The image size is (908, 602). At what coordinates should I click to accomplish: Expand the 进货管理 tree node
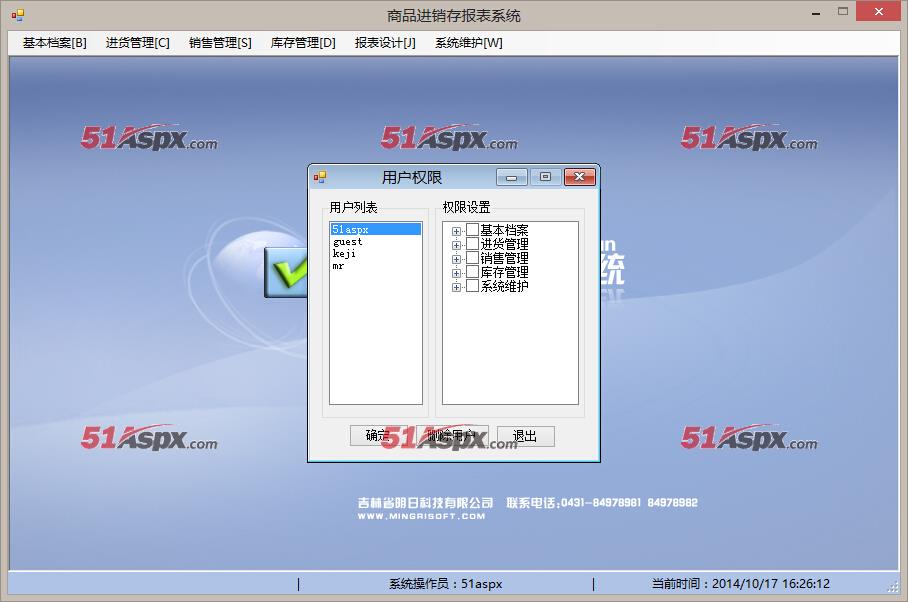[x=456, y=245]
